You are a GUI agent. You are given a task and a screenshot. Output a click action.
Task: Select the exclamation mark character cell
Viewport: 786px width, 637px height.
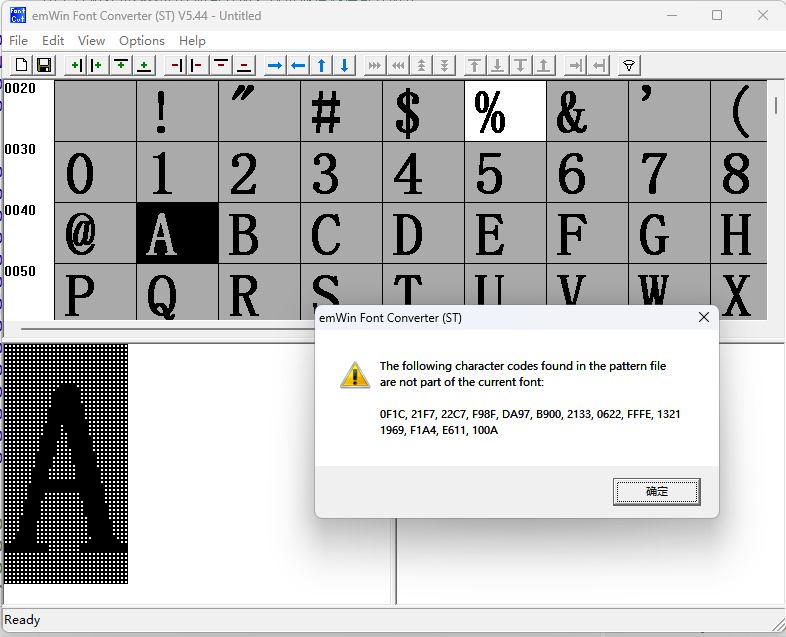[177, 111]
